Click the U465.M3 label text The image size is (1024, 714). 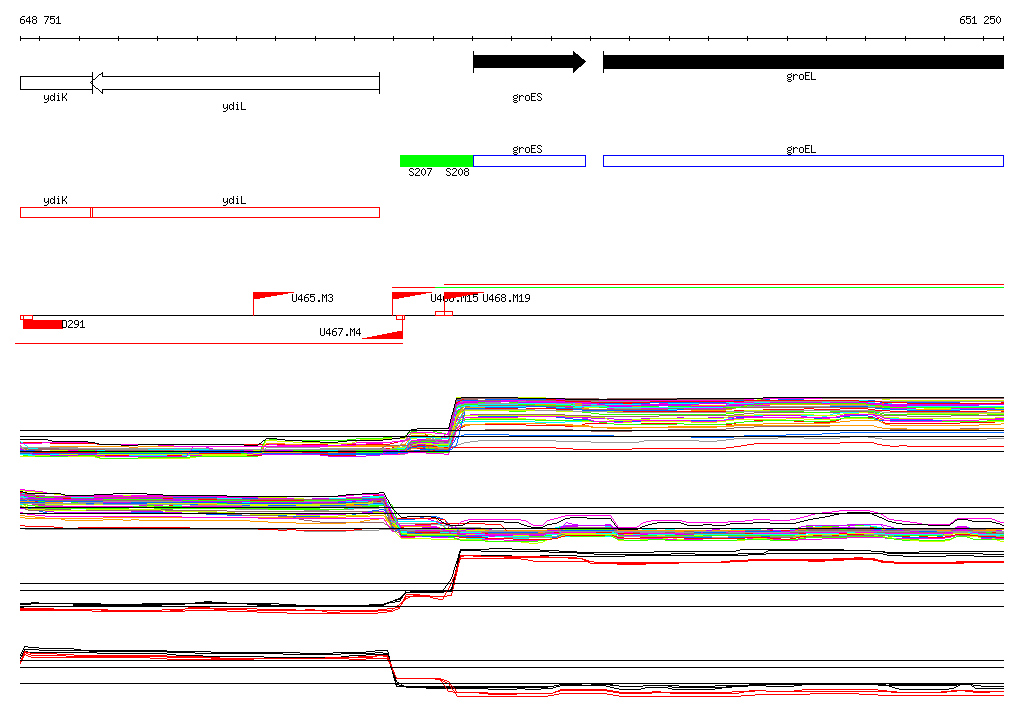pos(312,298)
